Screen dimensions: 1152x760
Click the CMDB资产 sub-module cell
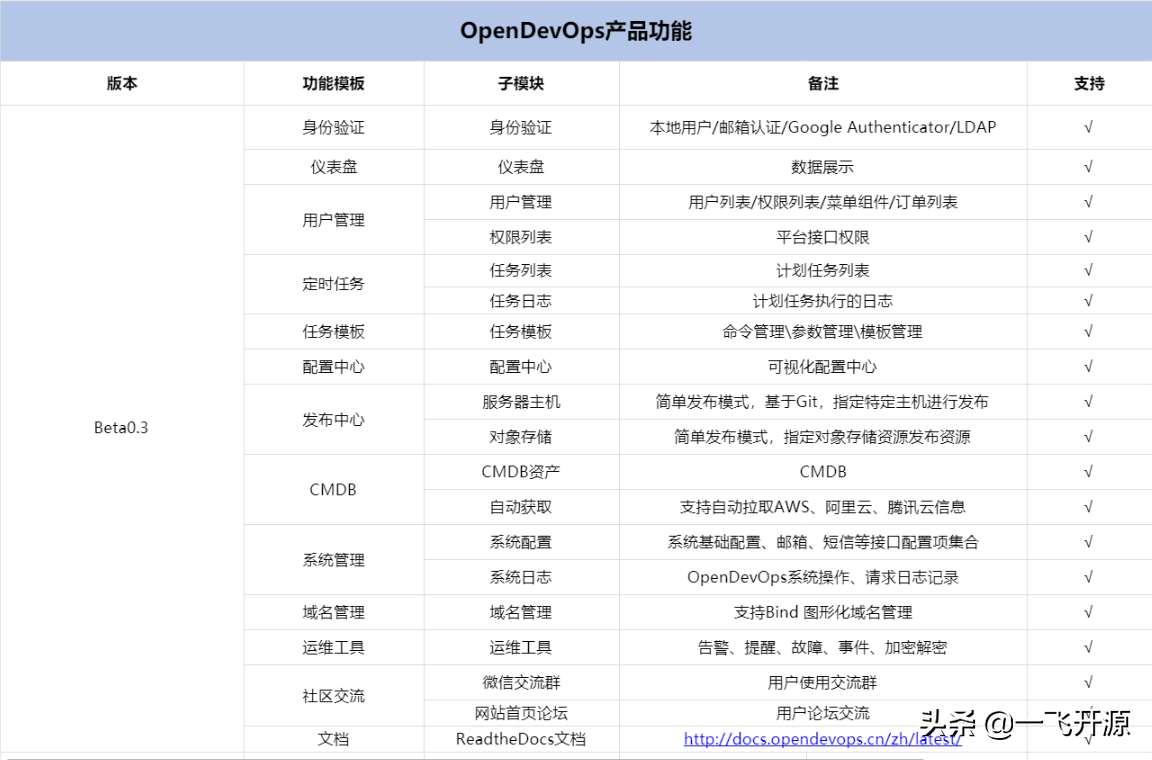[x=521, y=472]
